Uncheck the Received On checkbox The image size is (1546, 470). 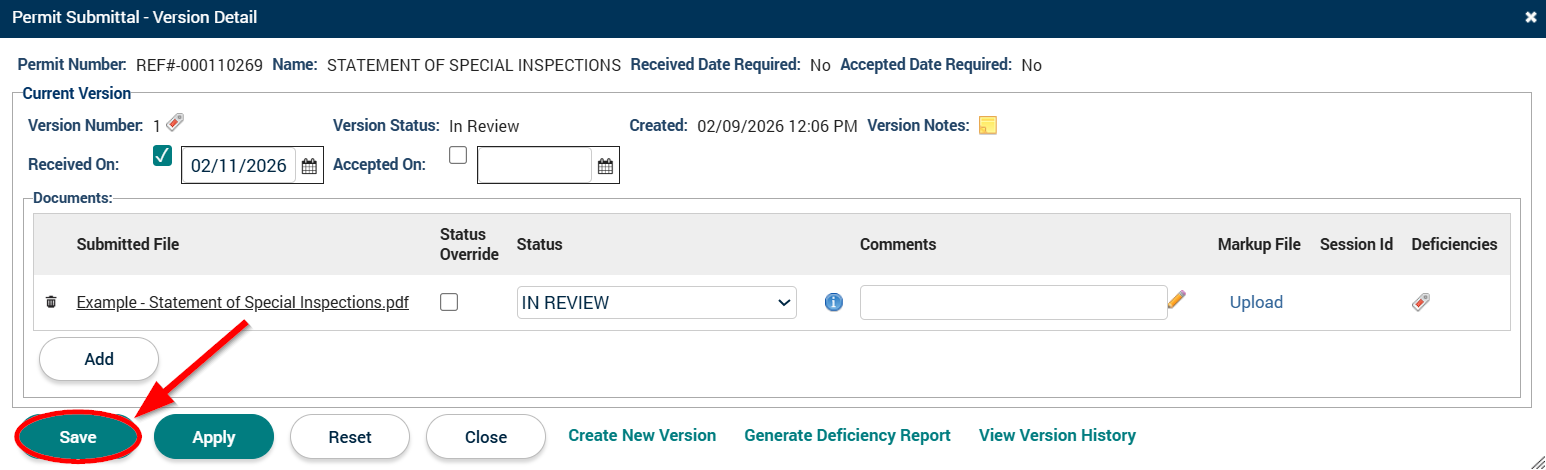tap(163, 156)
